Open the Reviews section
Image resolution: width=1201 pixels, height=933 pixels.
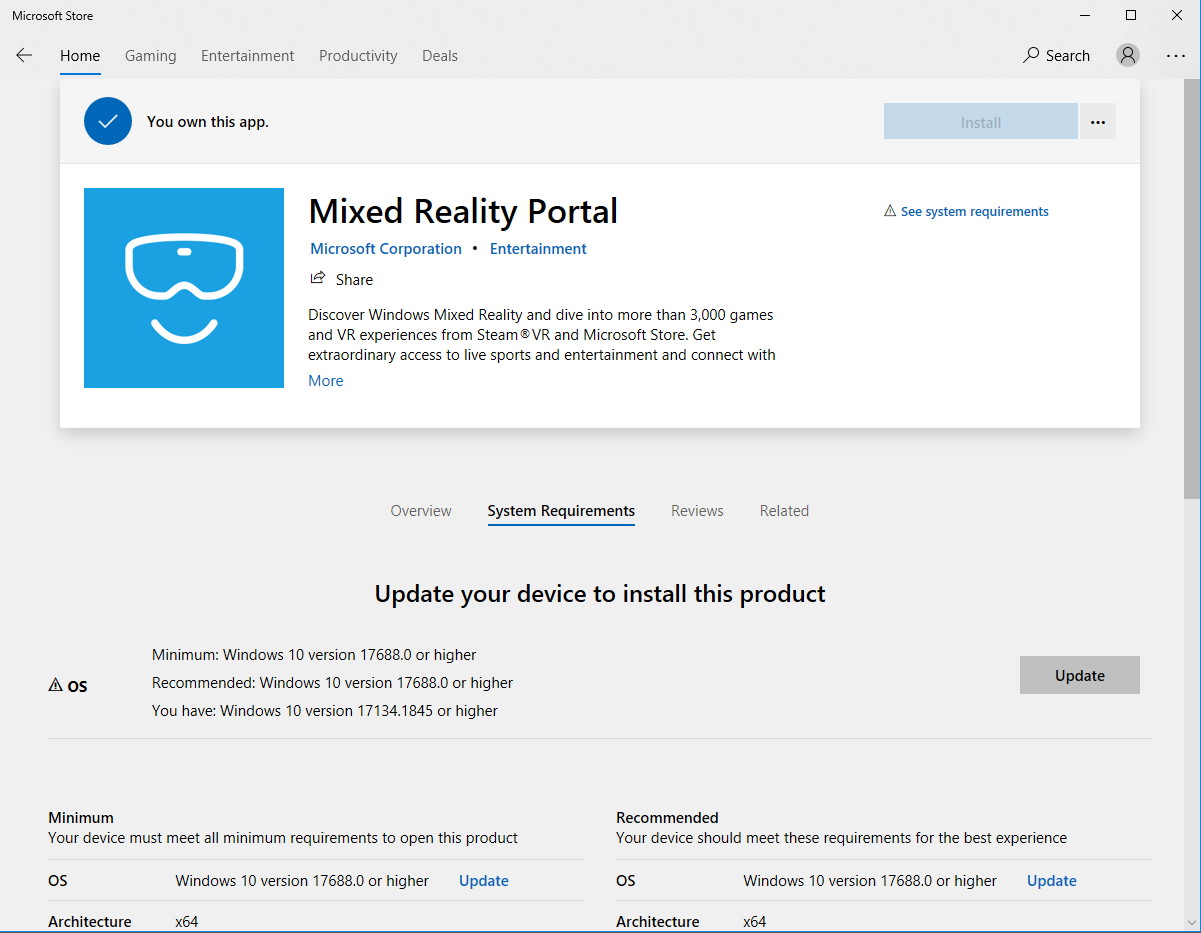(x=697, y=511)
